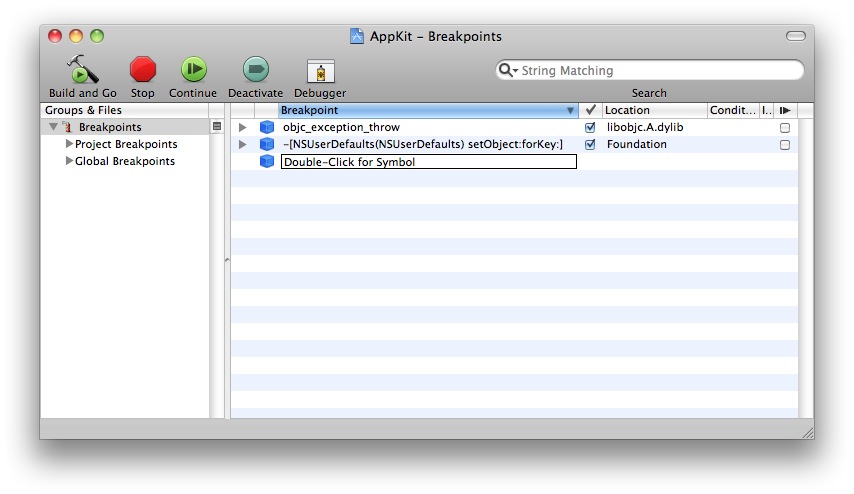854x494 pixels.
Task: Click the Condit... column header
Action: click(x=733, y=110)
